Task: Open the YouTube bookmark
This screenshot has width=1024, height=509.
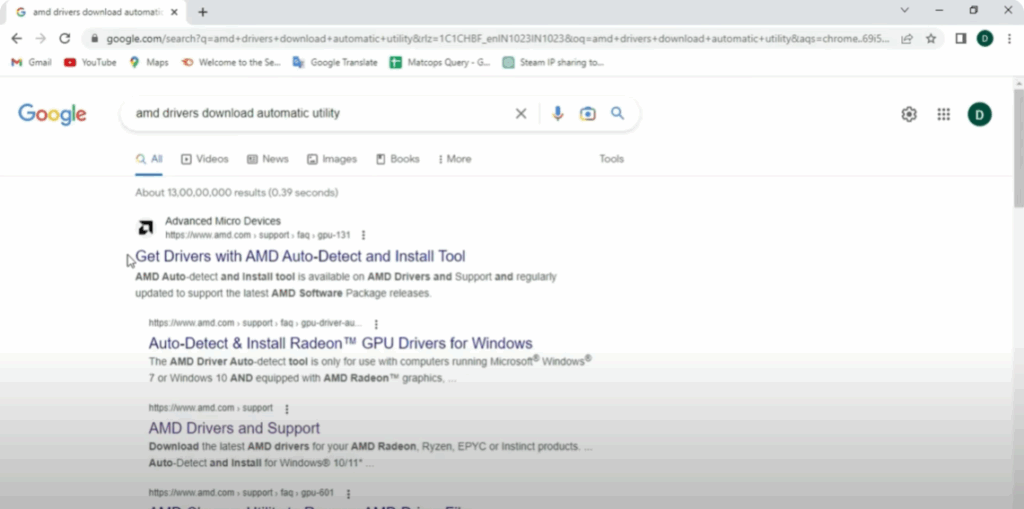Action: tap(90, 63)
